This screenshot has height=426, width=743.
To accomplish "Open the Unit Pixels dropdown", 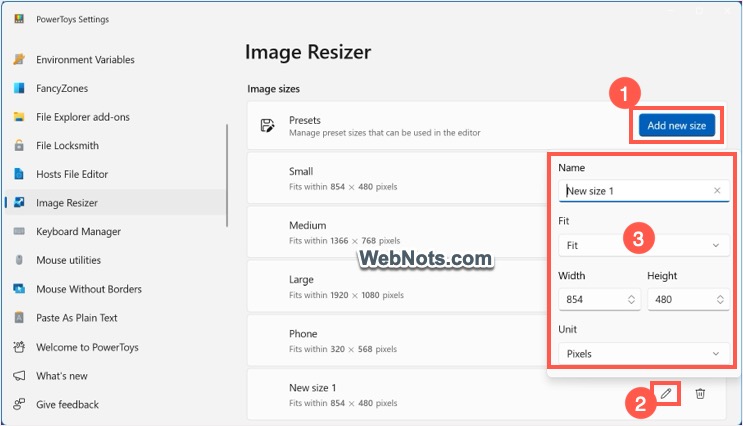I will [x=643, y=354].
